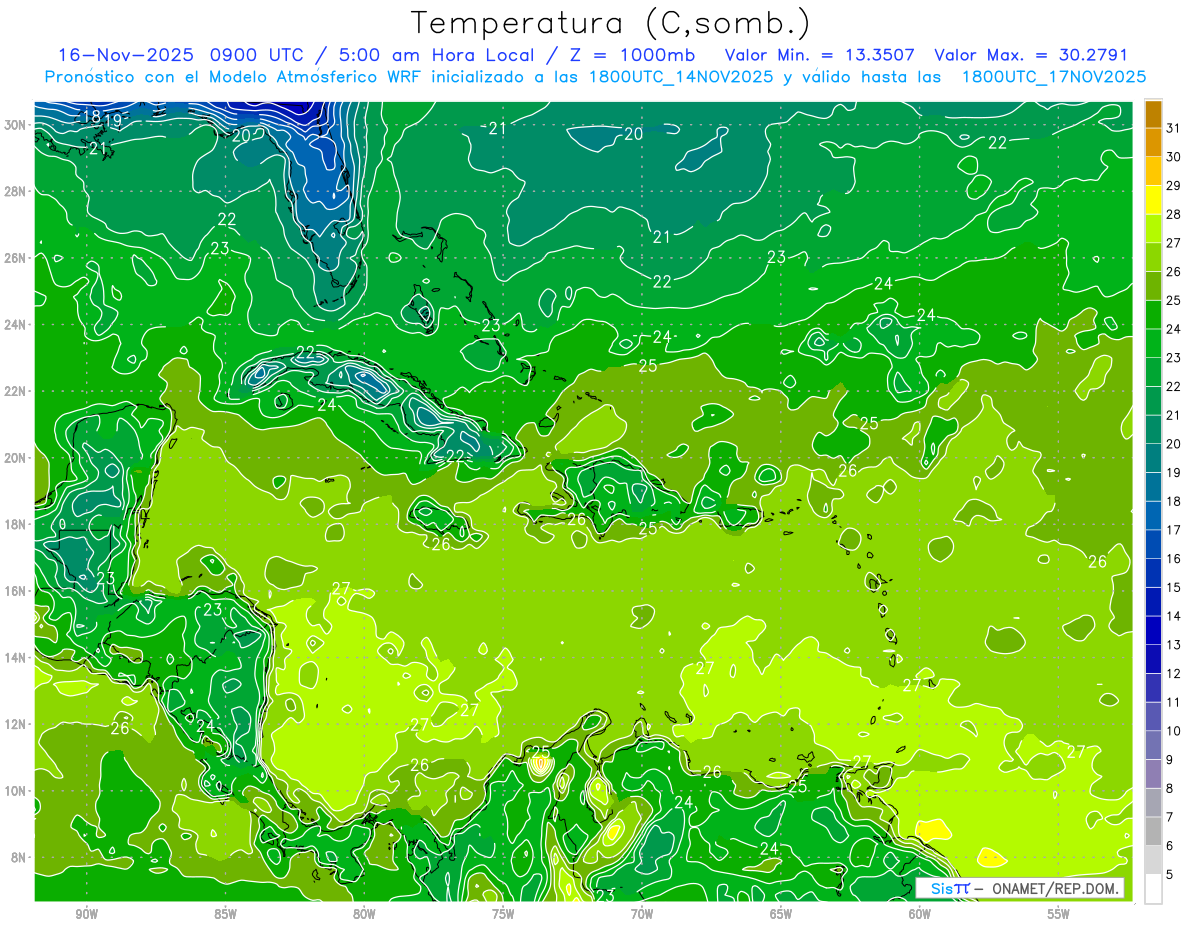Click the 90W longitude label
Image resolution: width=1200 pixels, height=927 pixels.
(x=86, y=913)
